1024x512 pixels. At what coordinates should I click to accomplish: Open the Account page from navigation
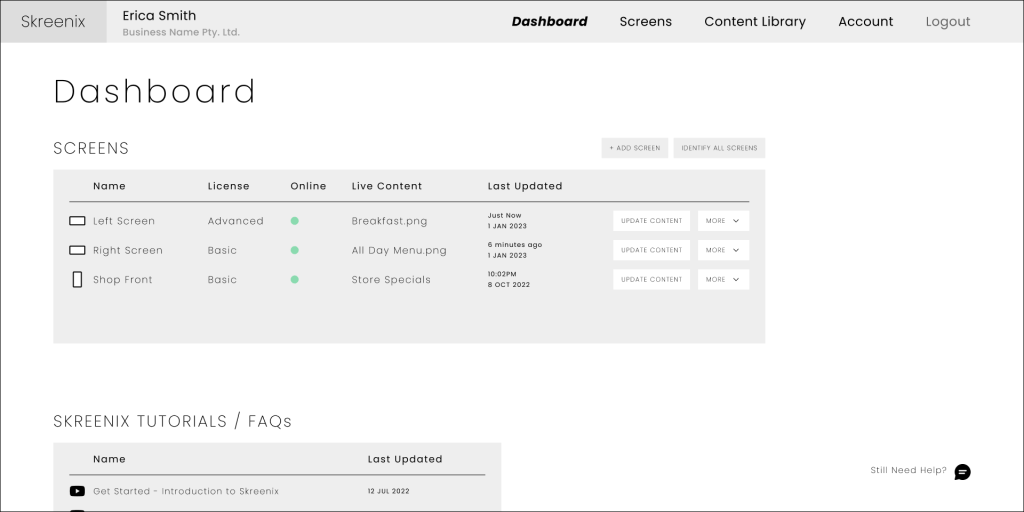(865, 21)
